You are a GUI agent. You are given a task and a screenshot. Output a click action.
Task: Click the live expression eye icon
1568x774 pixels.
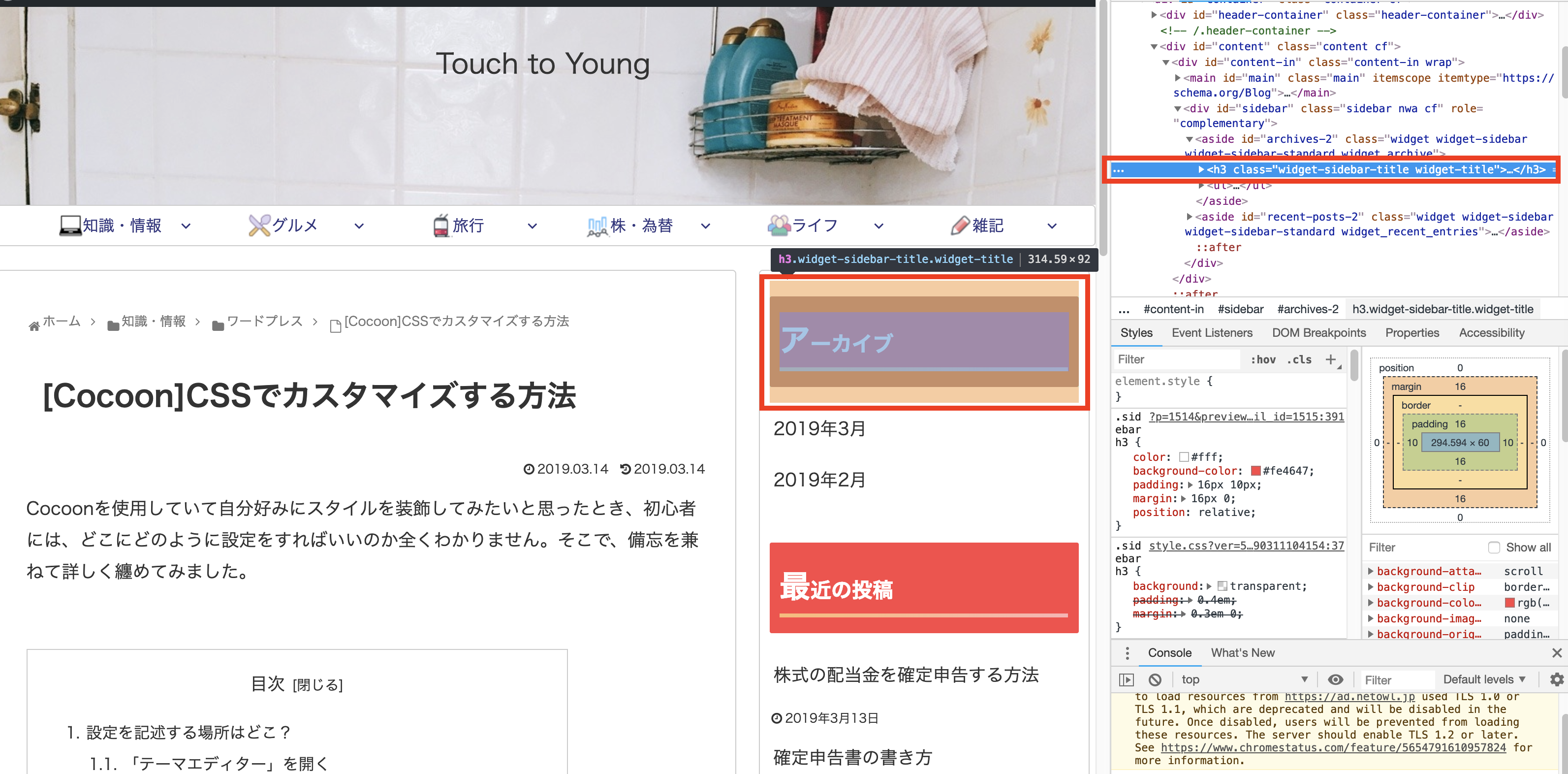pyautogui.click(x=1336, y=679)
